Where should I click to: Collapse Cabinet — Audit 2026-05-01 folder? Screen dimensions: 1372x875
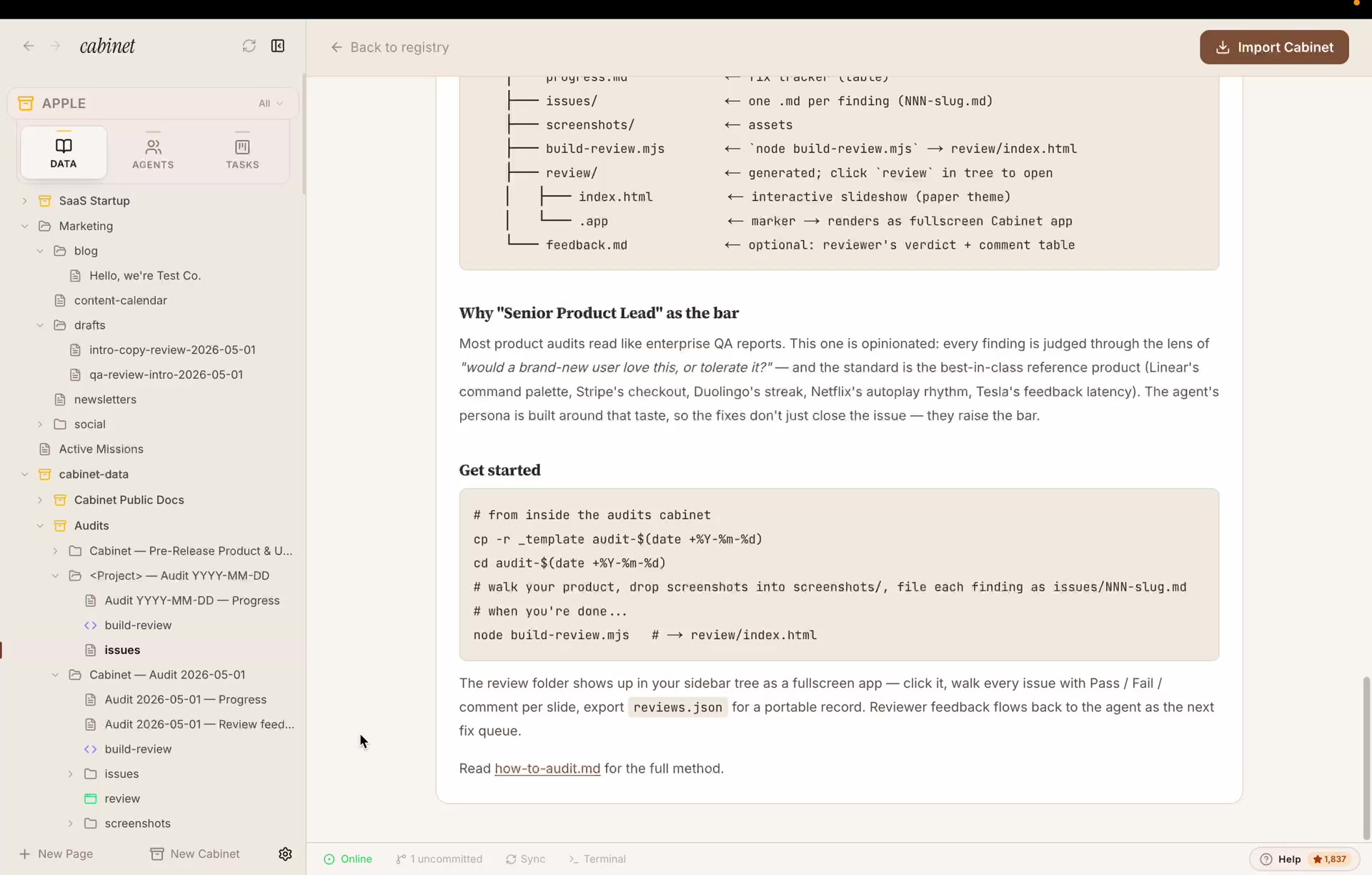tap(55, 675)
